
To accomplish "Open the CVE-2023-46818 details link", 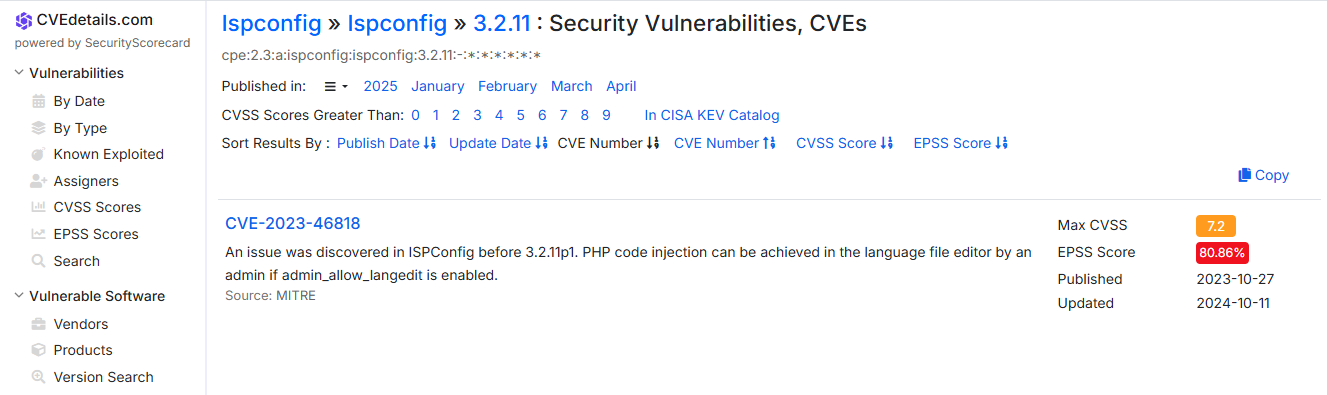I will click(292, 223).
